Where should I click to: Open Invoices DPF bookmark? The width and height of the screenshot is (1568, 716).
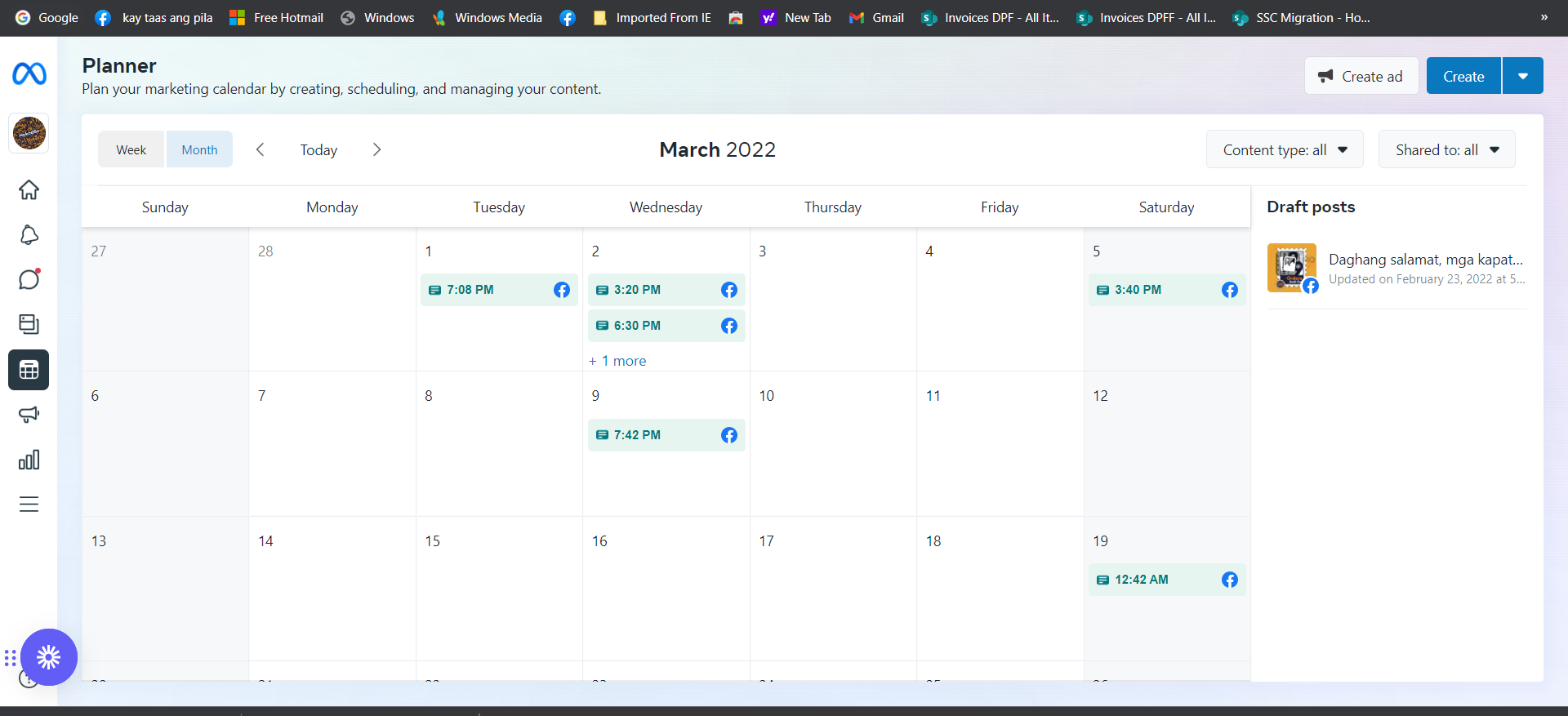pos(990,18)
